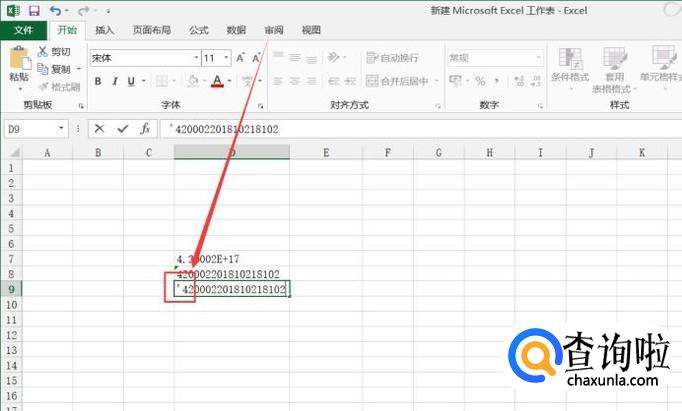Switch to the Page Layout (页面布局) tab

[x=151, y=30]
